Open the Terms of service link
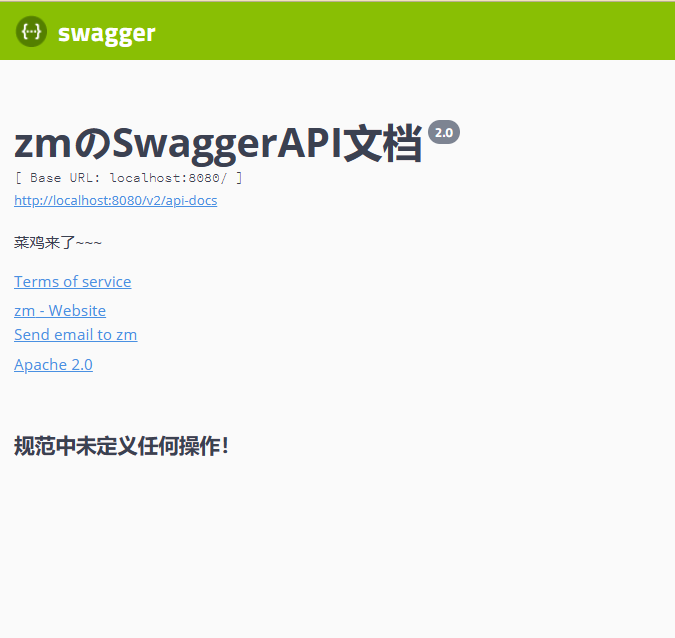The height and width of the screenshot is (638, 675). pos(72,282)
